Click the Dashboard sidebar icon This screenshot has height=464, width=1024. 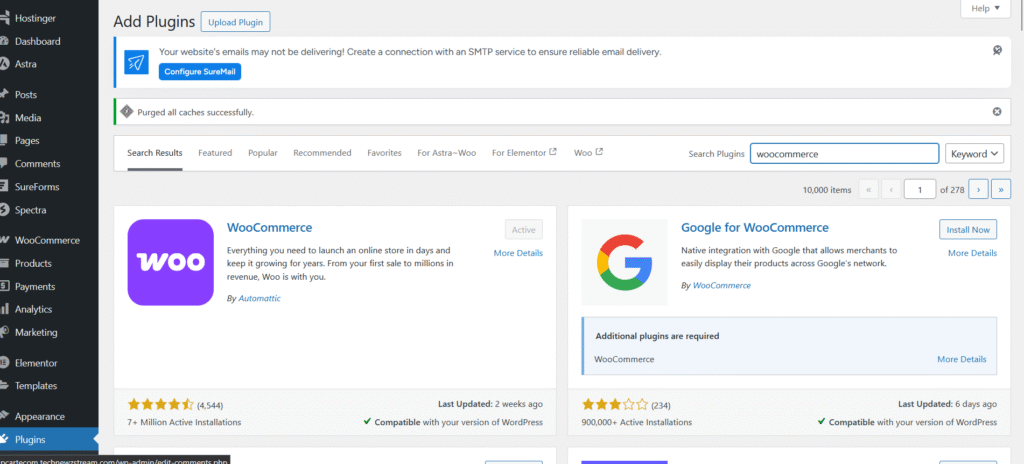3,41
